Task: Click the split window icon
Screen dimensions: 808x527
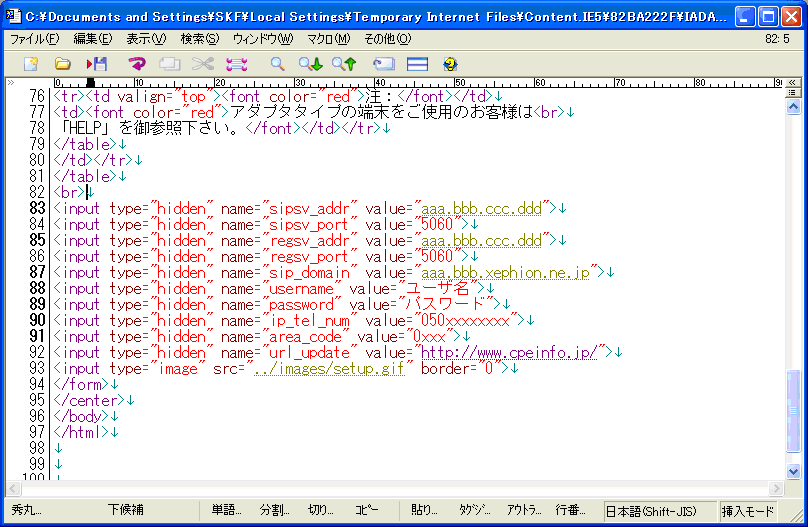Action: click(x=417, y=64)
